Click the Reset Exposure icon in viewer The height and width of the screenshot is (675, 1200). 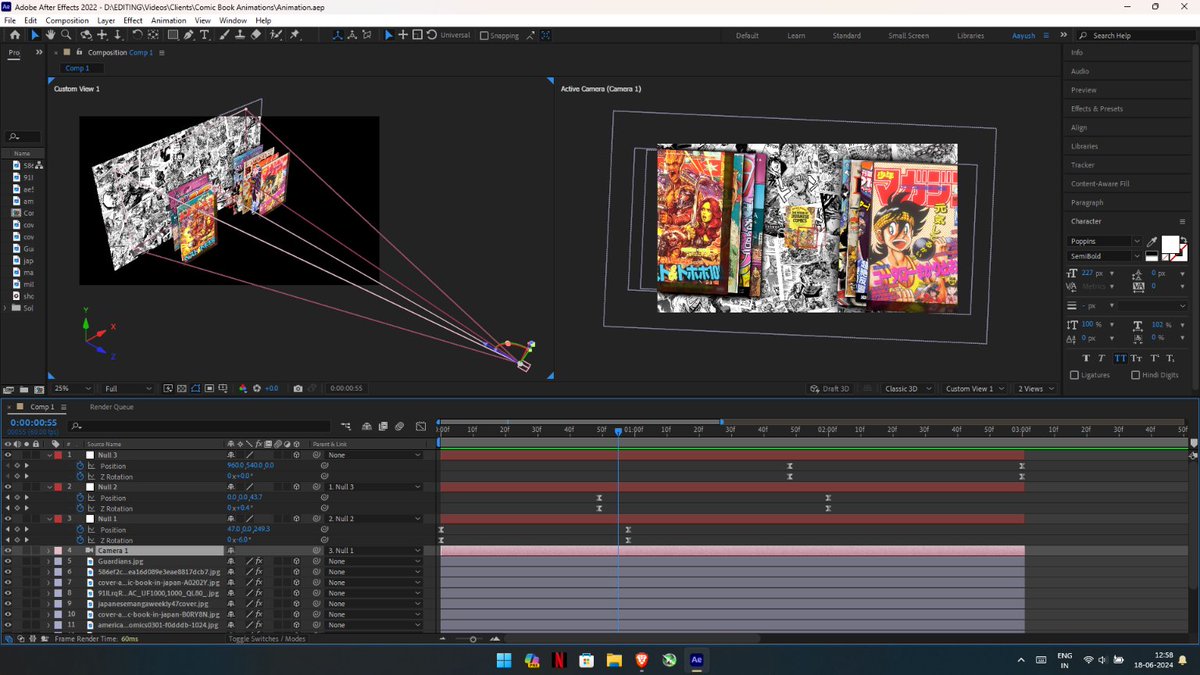[257, 388]
